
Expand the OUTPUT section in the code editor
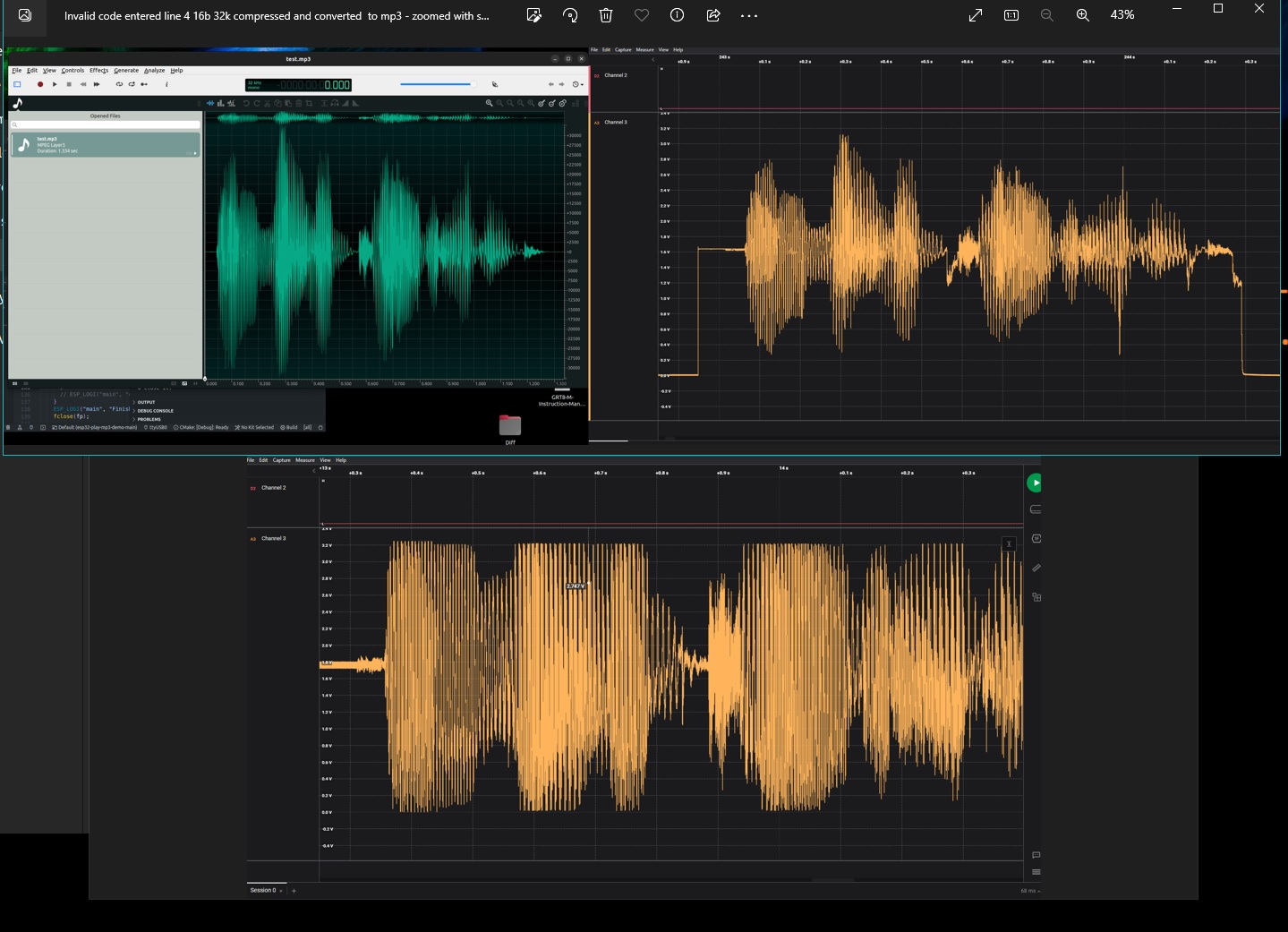click(x=144, y=402)
